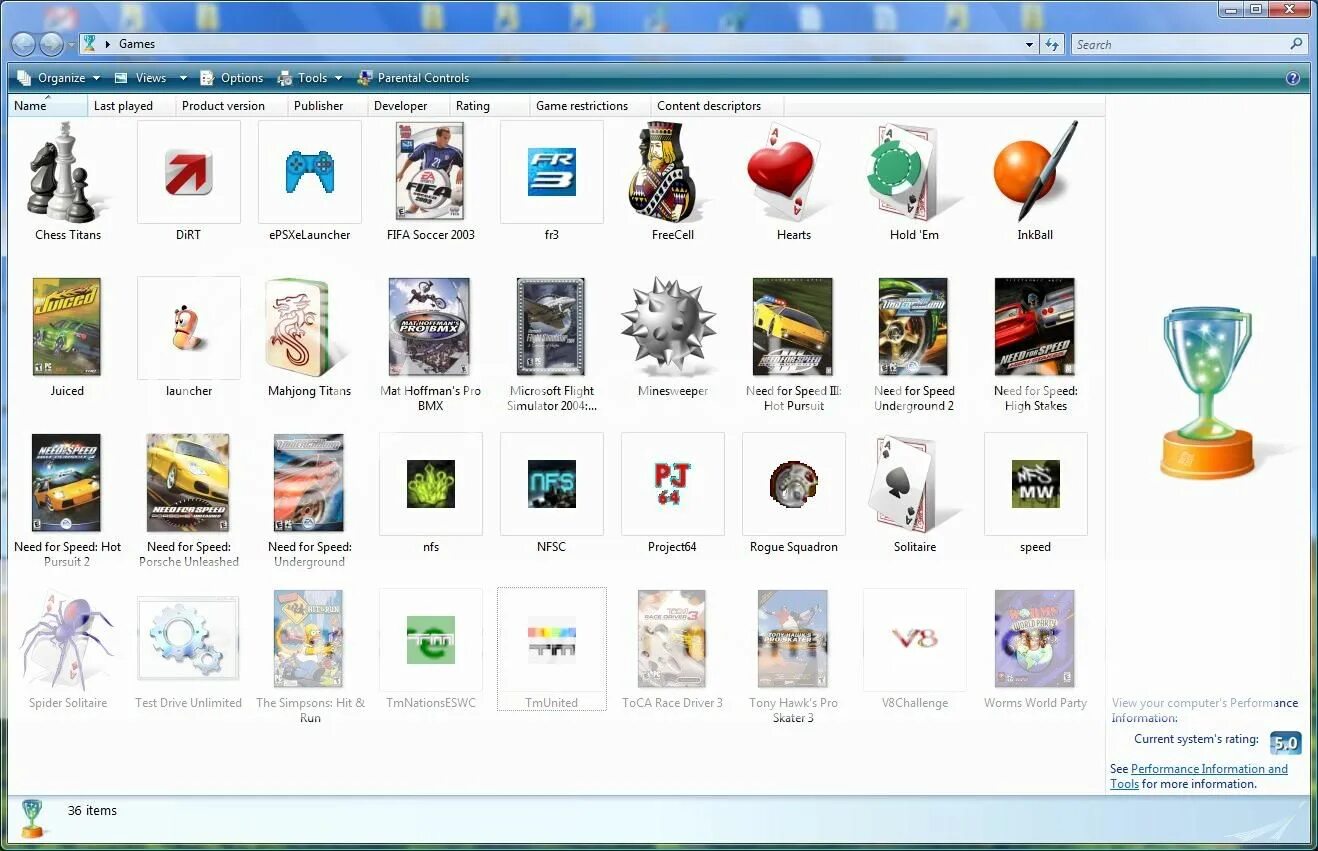Image resolution: width=1318 pixels, height=851 pixels.
Task: Expand the Games breadcrumb arrow
Action: click(107, 44)
